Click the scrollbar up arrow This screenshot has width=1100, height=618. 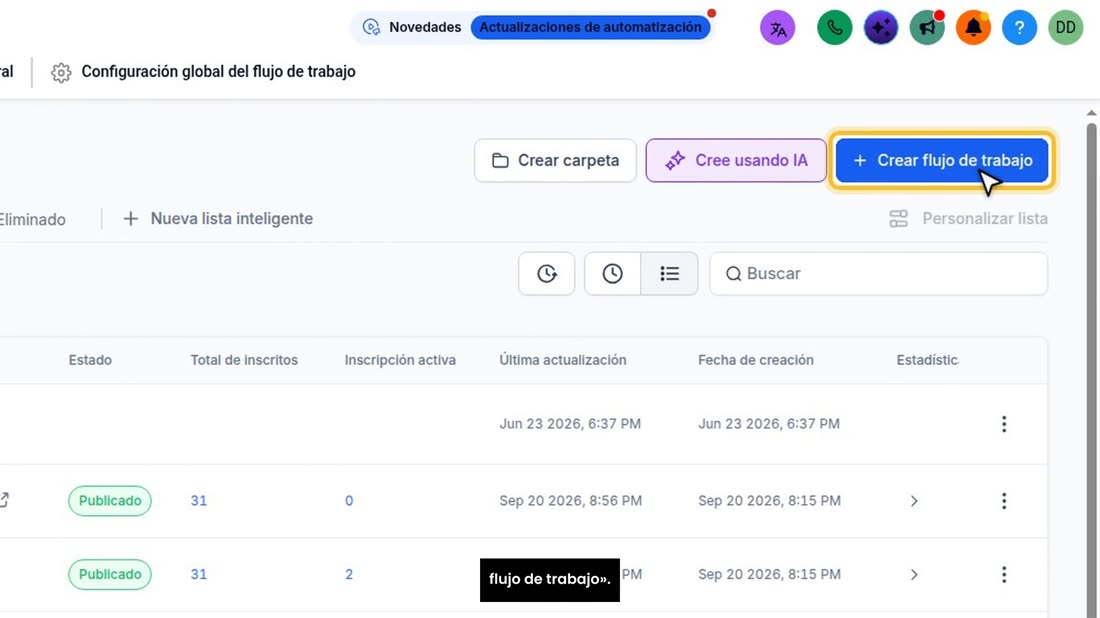pyautogui.click(x=1092, y=112)
